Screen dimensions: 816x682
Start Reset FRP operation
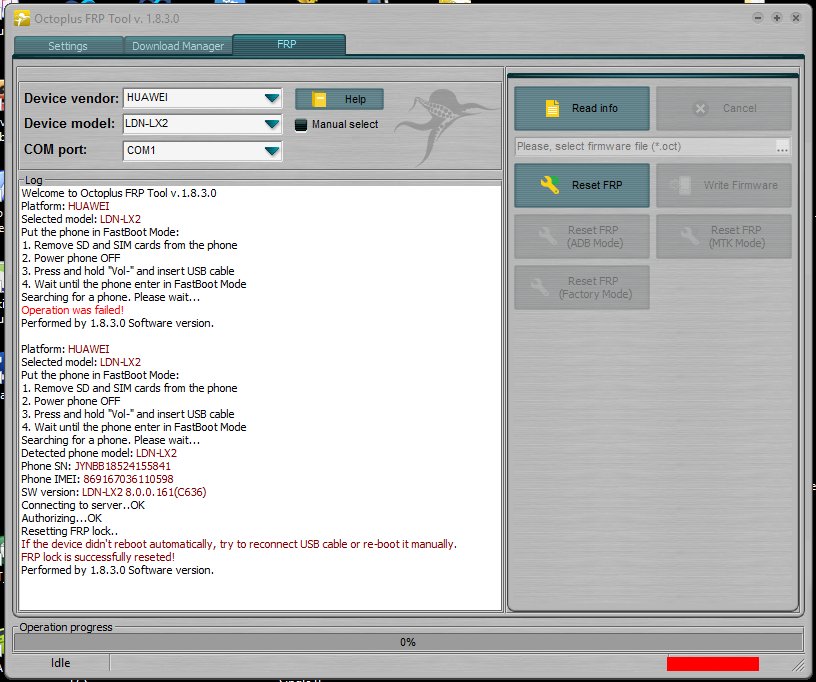point(582,185)
